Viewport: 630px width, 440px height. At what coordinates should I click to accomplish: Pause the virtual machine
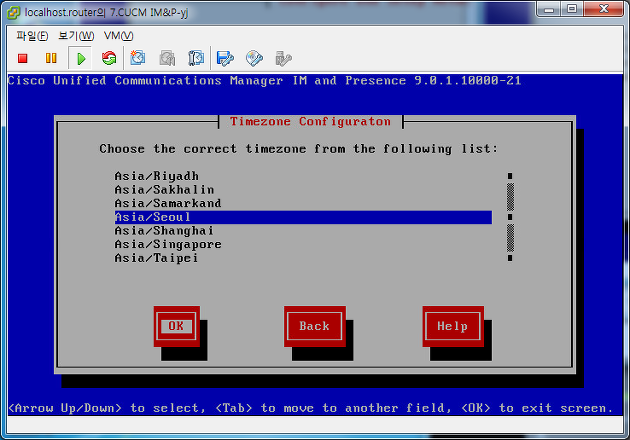point(51,58)
